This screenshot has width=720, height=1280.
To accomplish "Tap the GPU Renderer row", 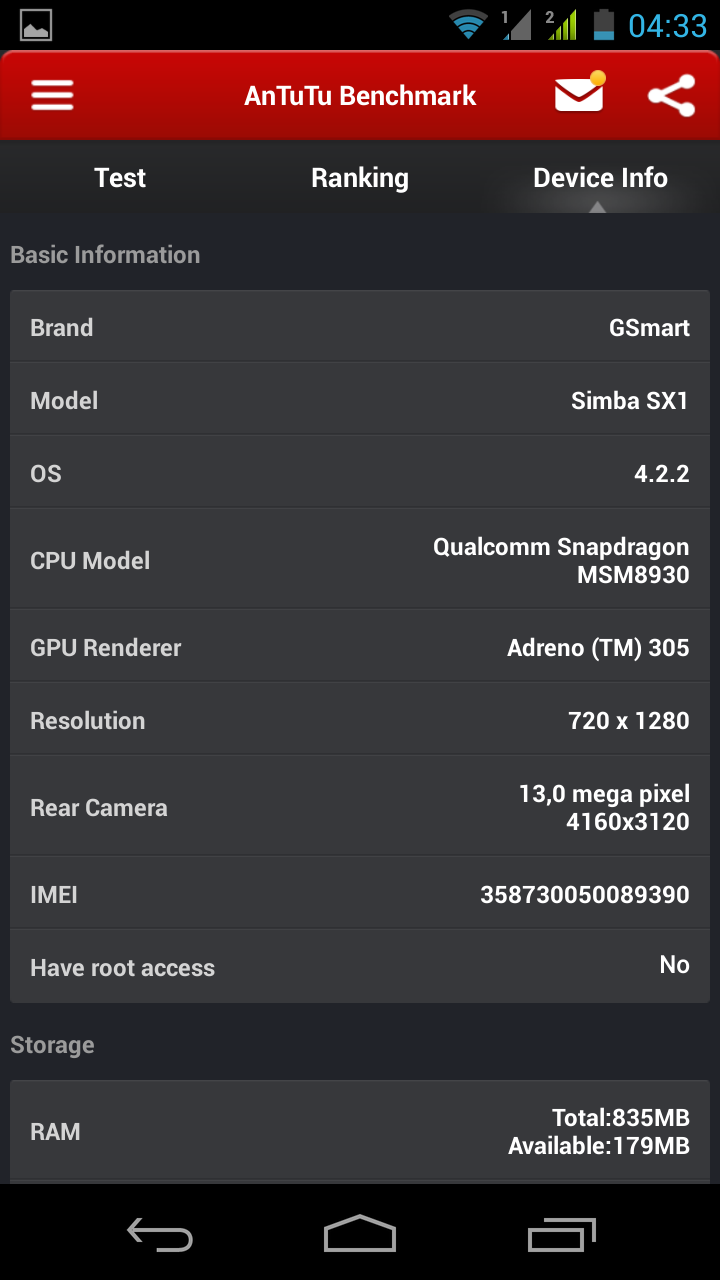I will [360, 647].
